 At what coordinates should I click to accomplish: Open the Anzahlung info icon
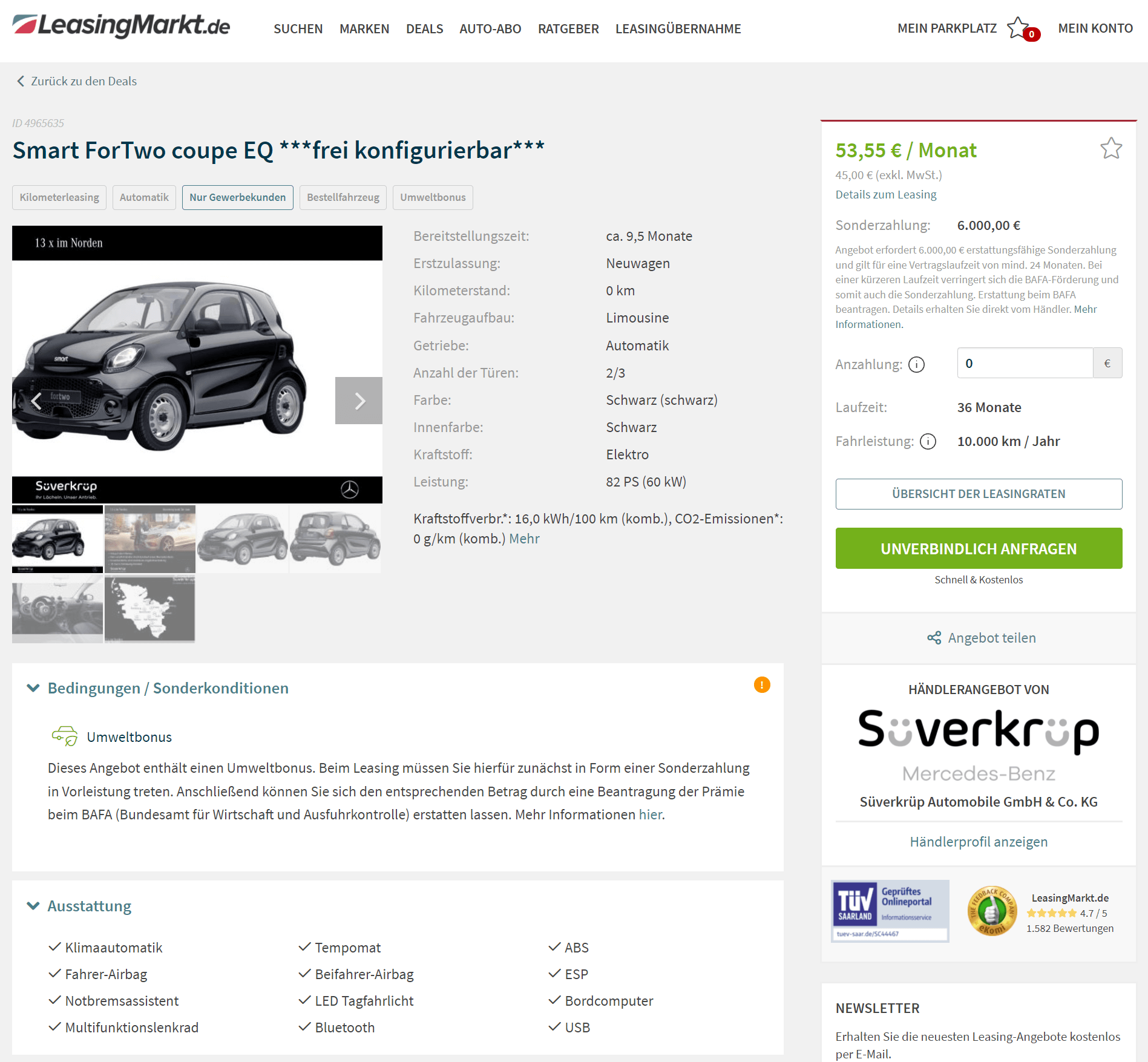(x=917, y=364)
